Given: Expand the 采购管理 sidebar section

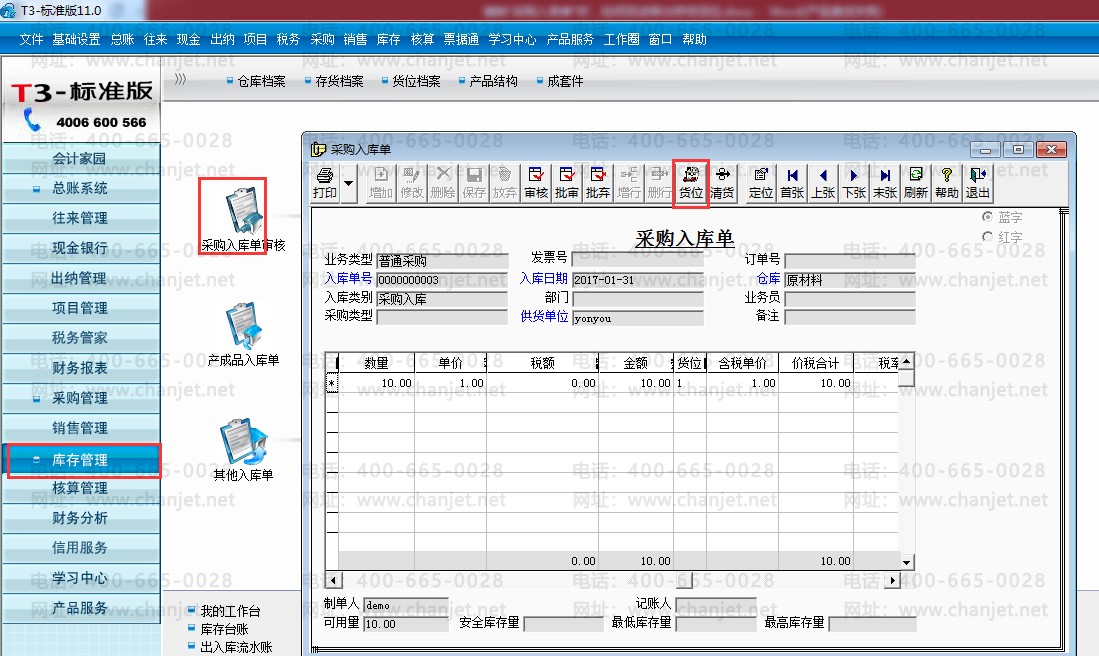Looking at the screenshot, I should [x=80, y=398].
